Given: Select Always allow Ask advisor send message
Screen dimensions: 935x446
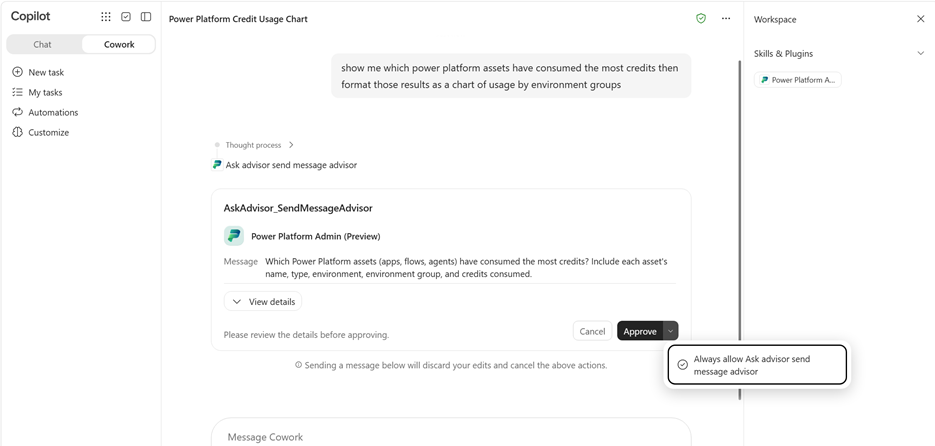Looking at the screenshot, I should click(x=757, y=365).
